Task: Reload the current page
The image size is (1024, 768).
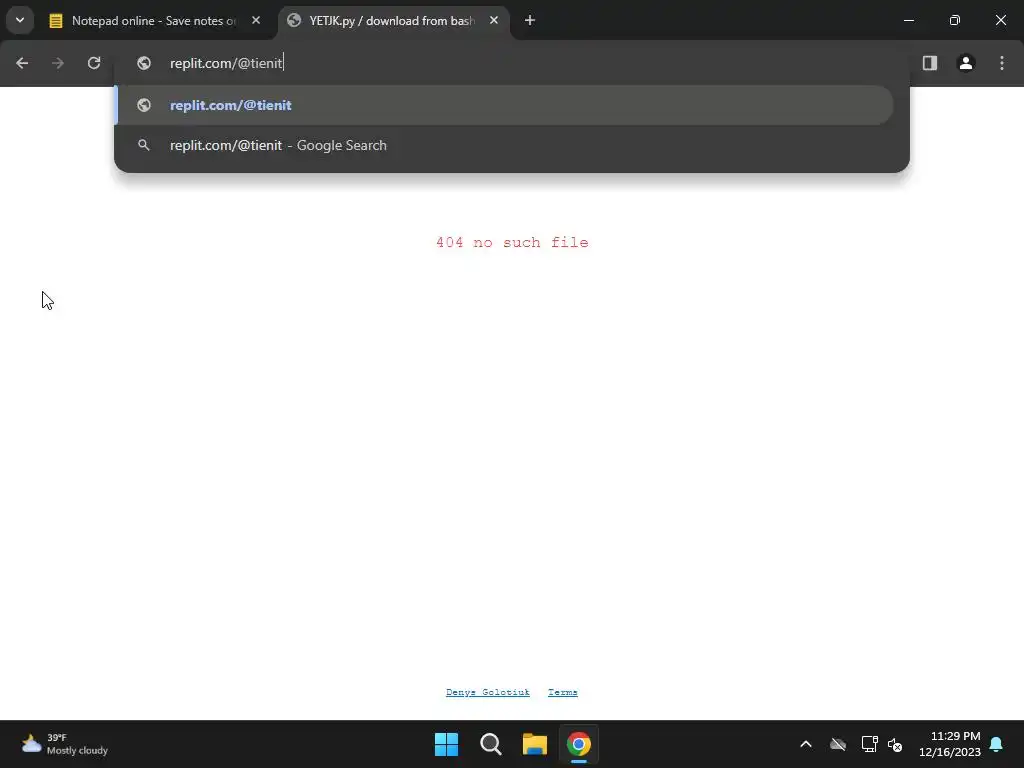Action: pos(94,63)
